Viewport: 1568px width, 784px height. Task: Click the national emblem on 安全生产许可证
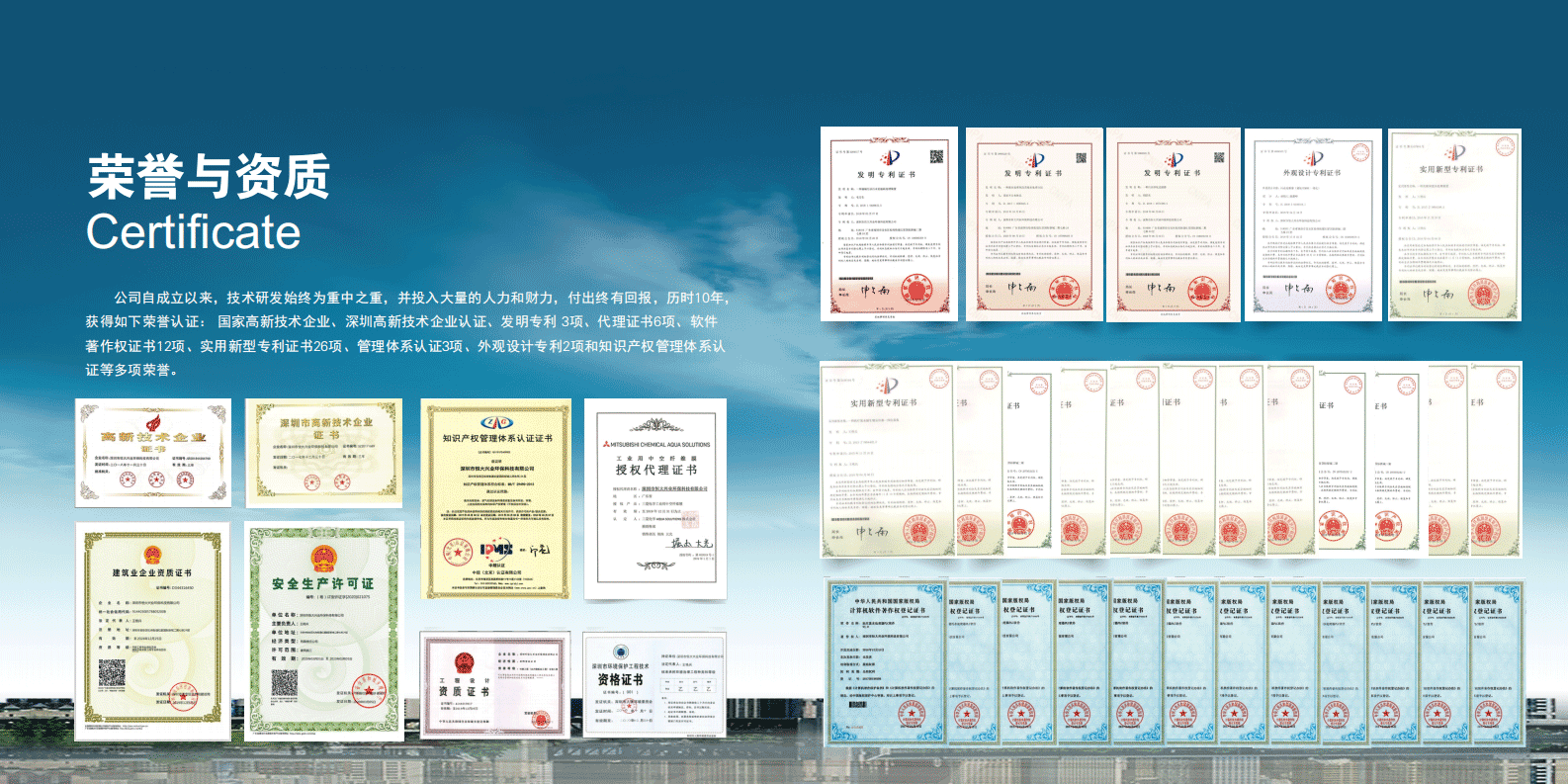(x=324, y=559)
